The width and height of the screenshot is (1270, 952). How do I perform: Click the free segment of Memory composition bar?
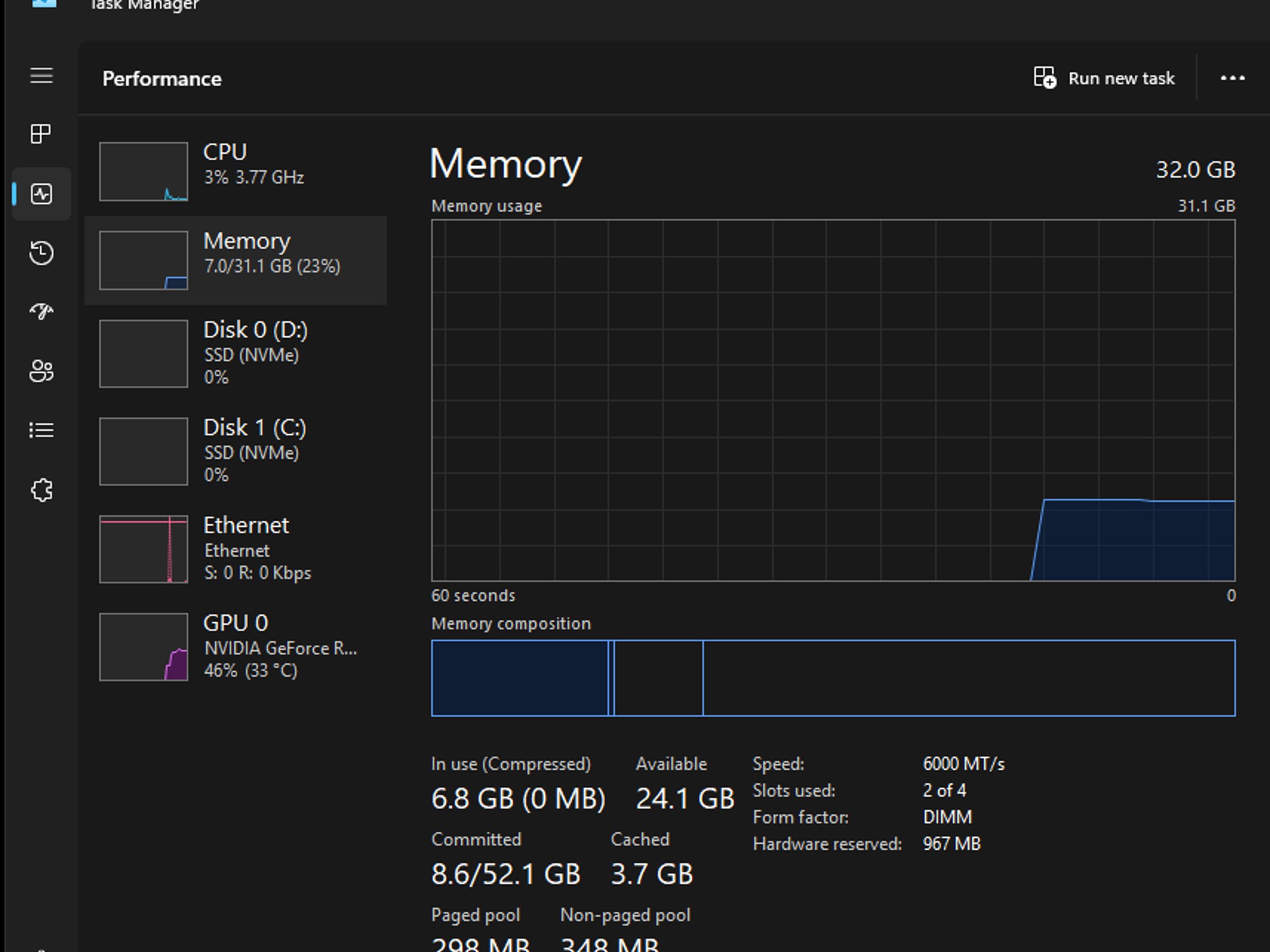coord(969,678)
